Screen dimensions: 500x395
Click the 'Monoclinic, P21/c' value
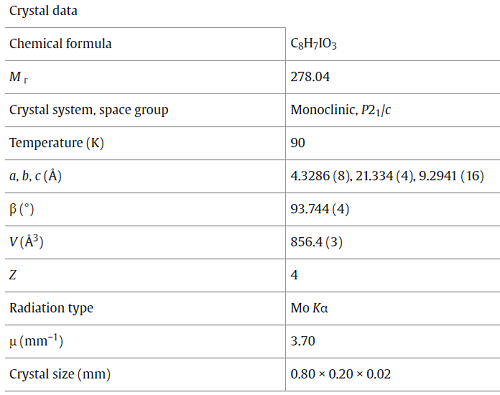(341, 110)
